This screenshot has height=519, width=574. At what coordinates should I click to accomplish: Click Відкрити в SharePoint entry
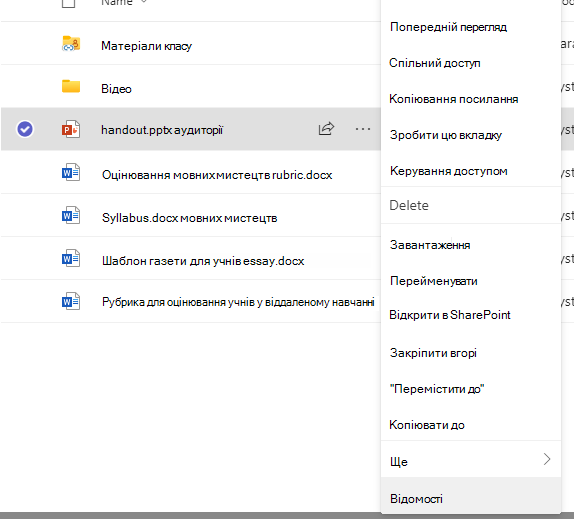pos(450,315)
